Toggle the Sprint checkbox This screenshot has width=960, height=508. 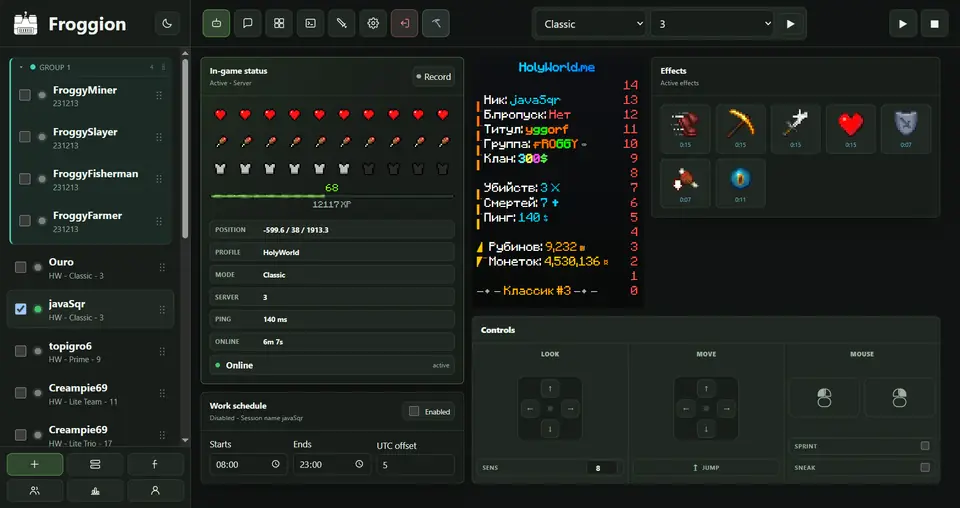point(925,446)
